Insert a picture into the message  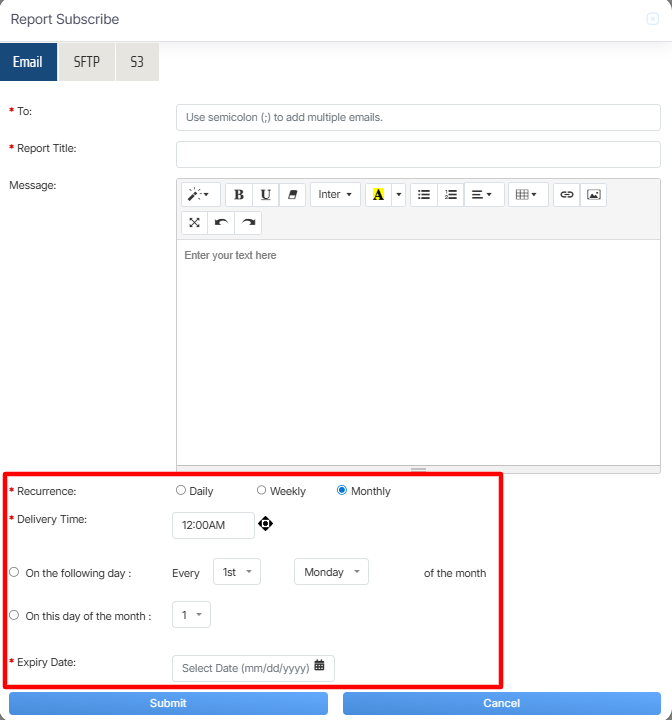click(x=593, y=195)
